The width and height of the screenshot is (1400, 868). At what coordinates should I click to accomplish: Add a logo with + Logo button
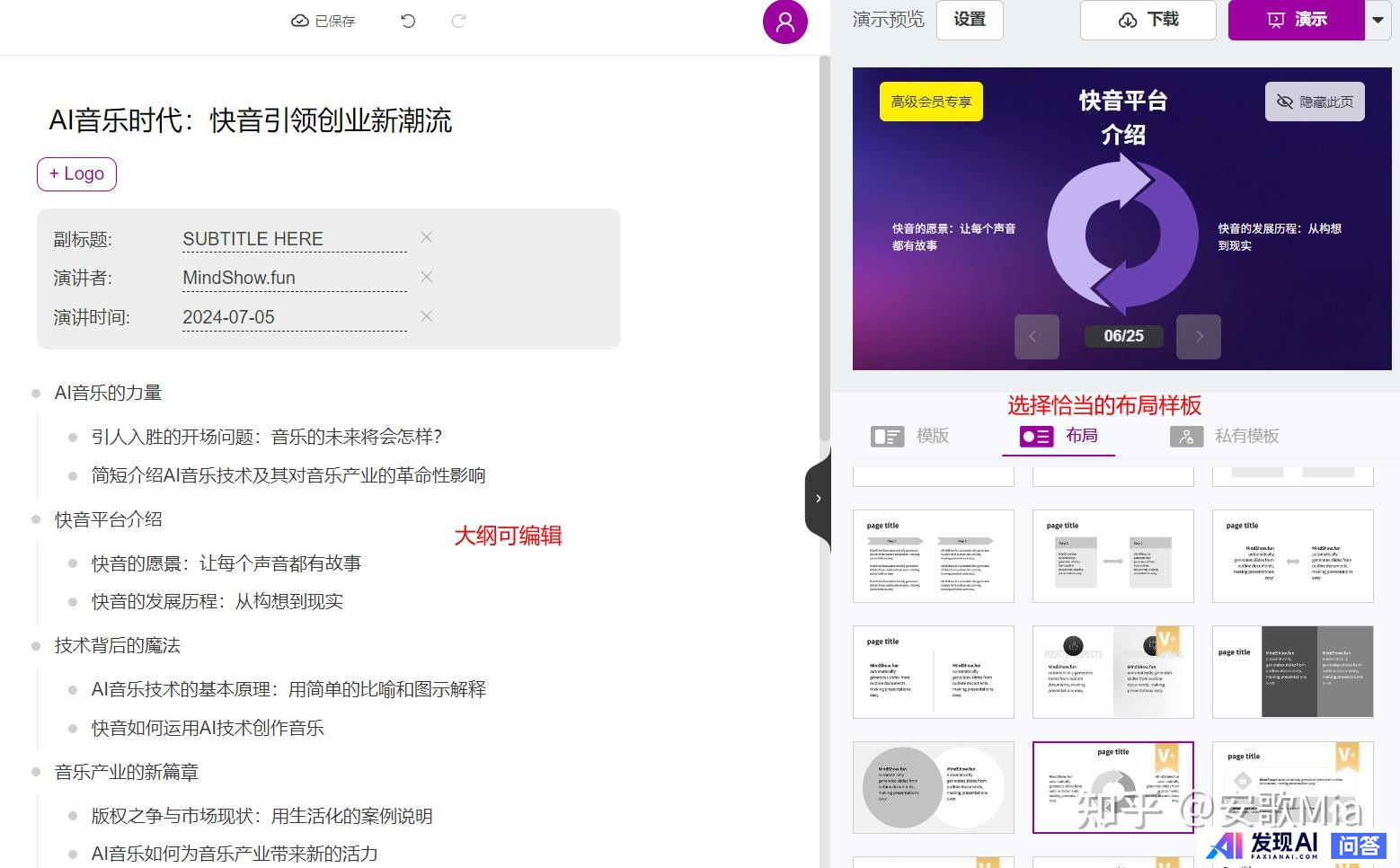click(x=76, y=173)
